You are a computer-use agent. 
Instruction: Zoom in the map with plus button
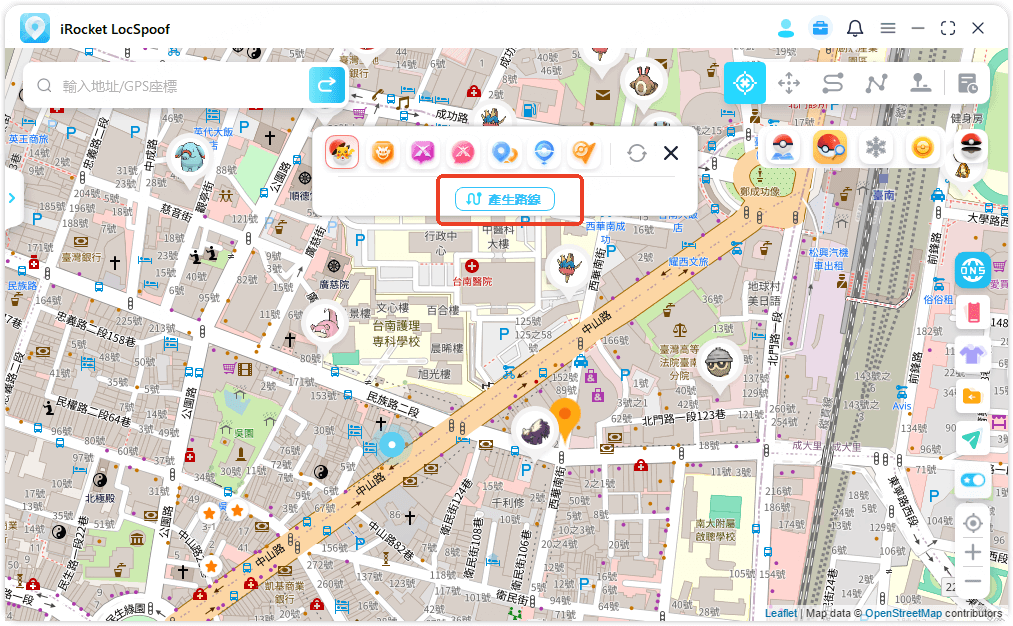tap(973, 553)
